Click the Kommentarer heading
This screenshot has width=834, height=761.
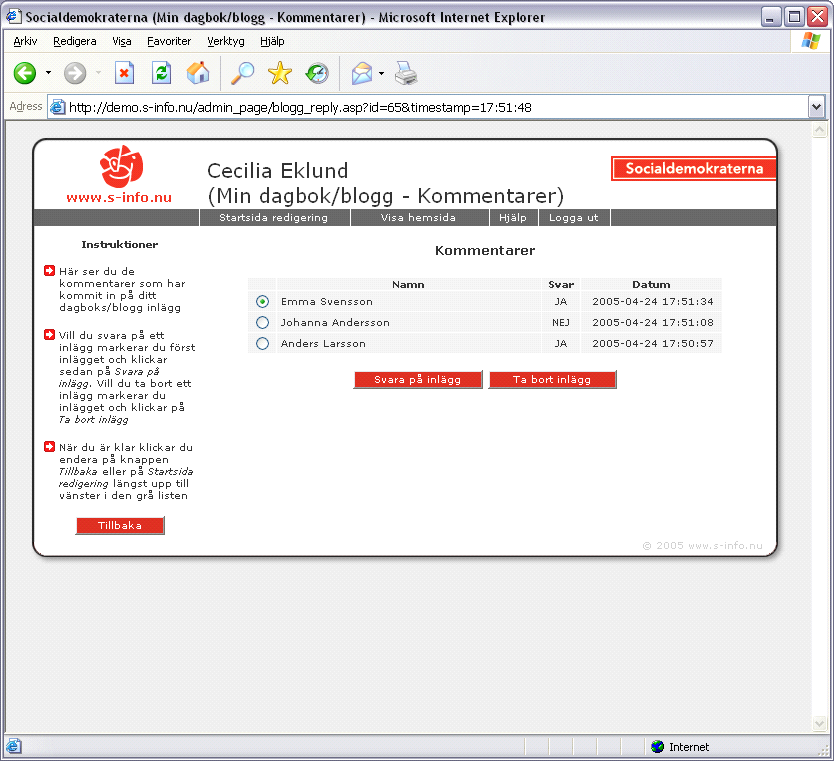485,250
